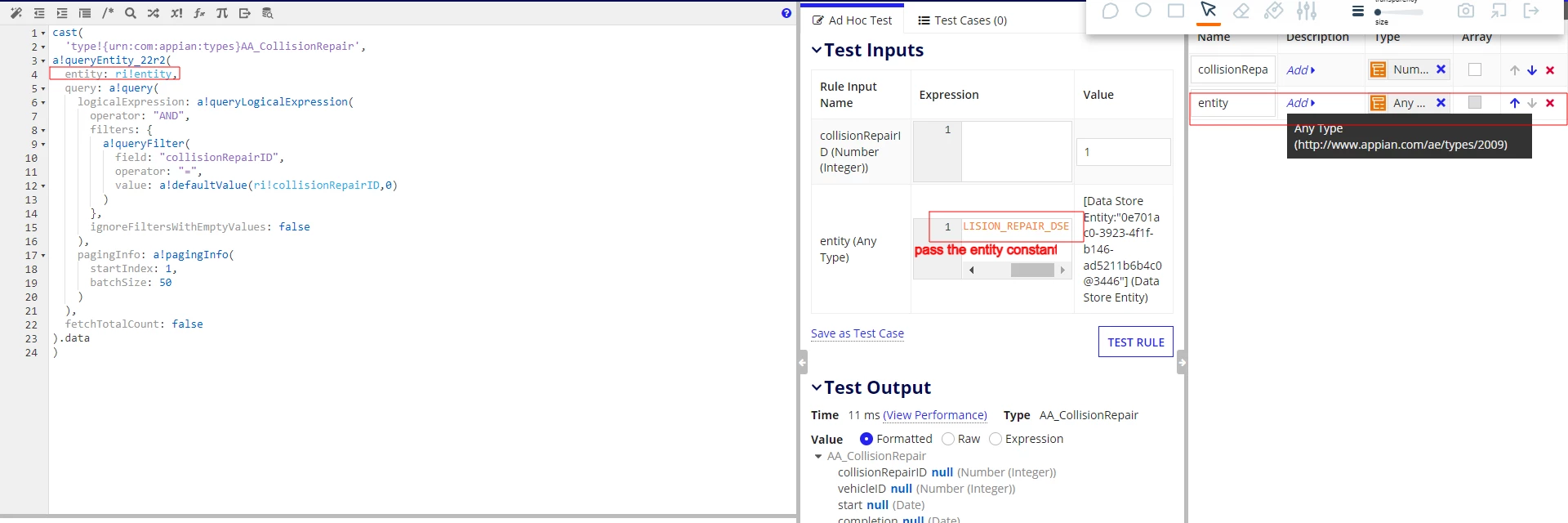Click the collisionRepa name field
The width and height of the screenshot is (1568, 523).
(x=1233, y=70)
